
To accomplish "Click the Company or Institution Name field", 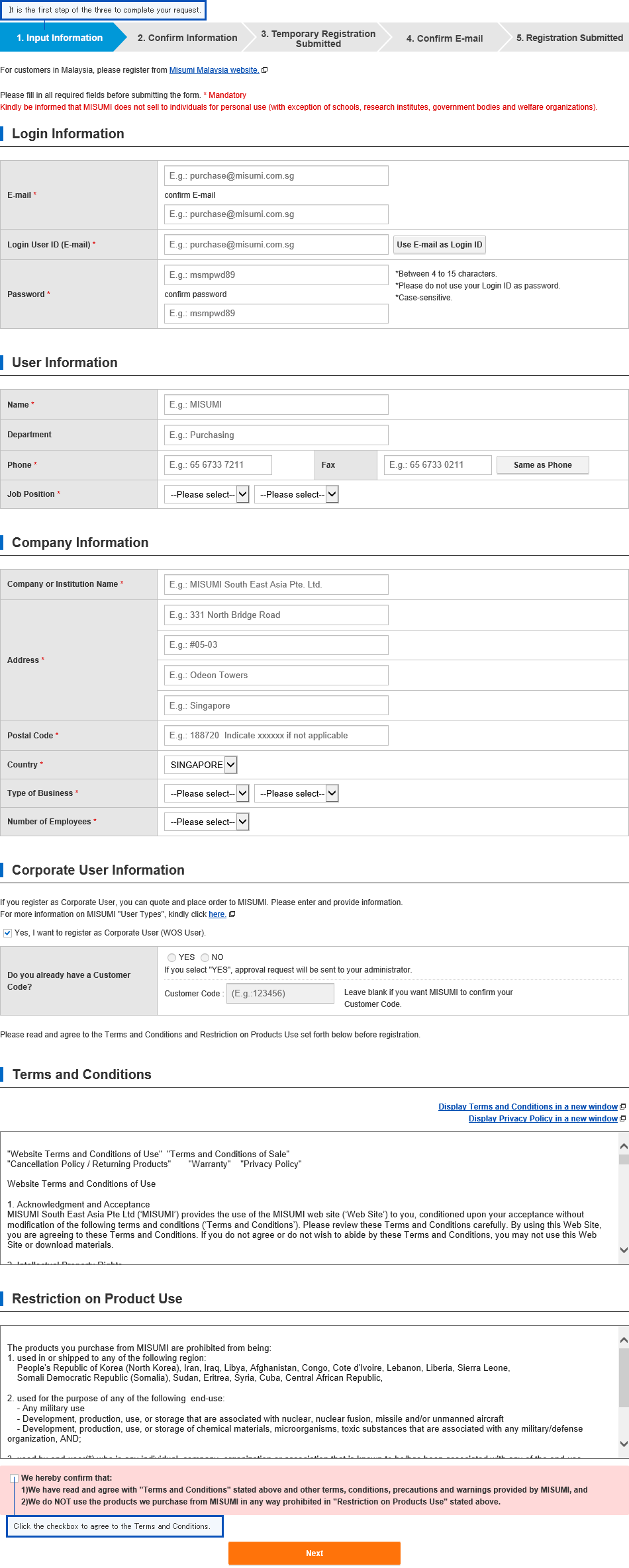I will [x=276, y=585].
